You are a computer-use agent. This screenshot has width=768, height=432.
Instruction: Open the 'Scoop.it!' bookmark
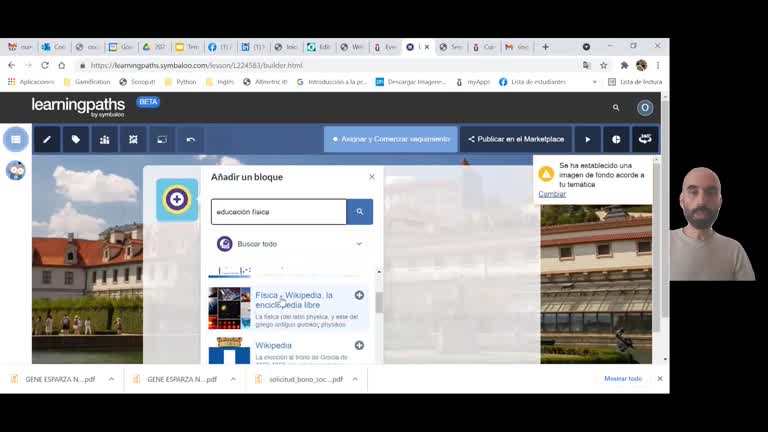(137, 82)
